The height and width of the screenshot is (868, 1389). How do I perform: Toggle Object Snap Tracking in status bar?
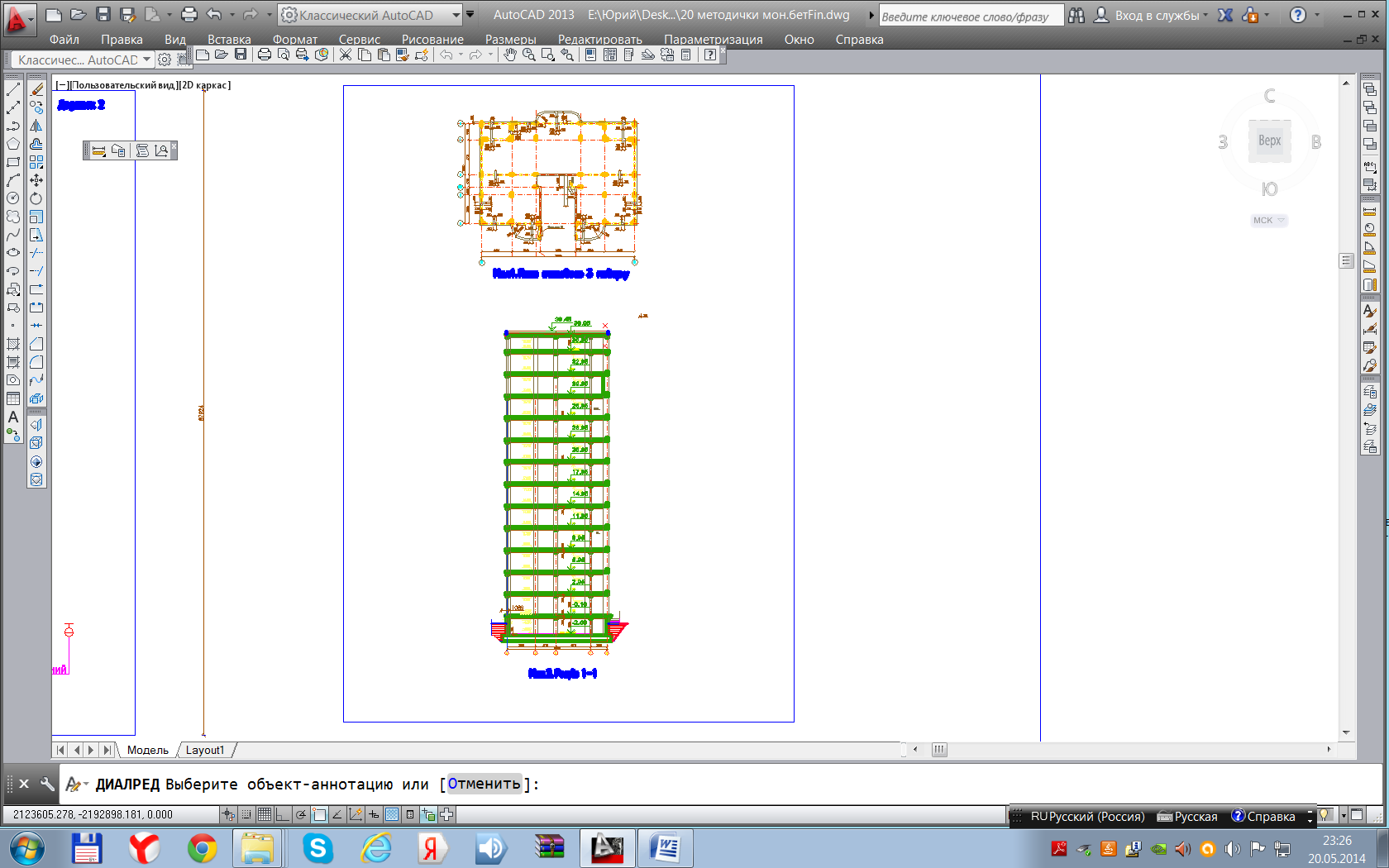[x=337, y=815]
